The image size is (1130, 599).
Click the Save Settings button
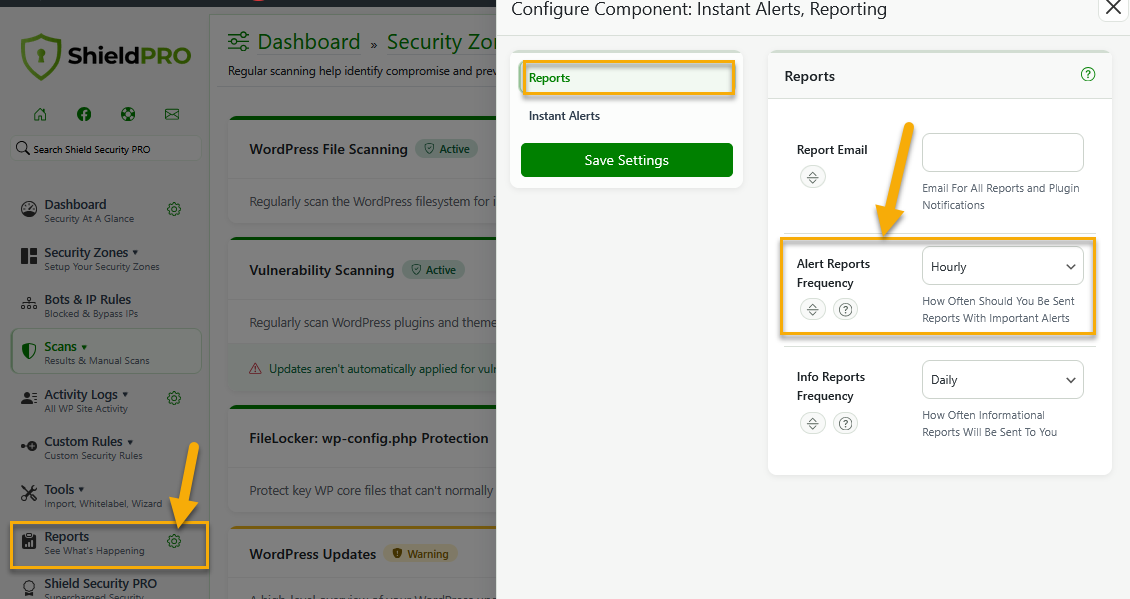point(627,160)
